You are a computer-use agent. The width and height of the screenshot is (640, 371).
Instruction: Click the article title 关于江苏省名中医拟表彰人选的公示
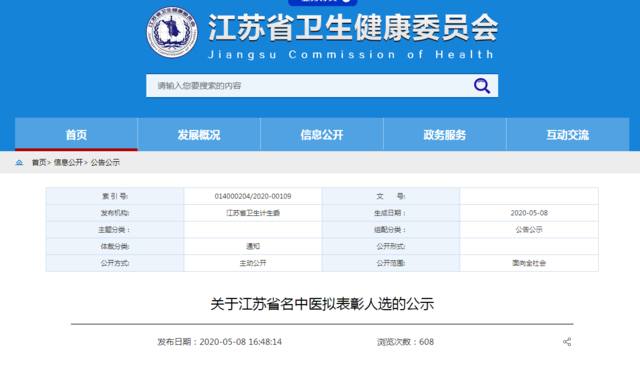tap(322, 304)
